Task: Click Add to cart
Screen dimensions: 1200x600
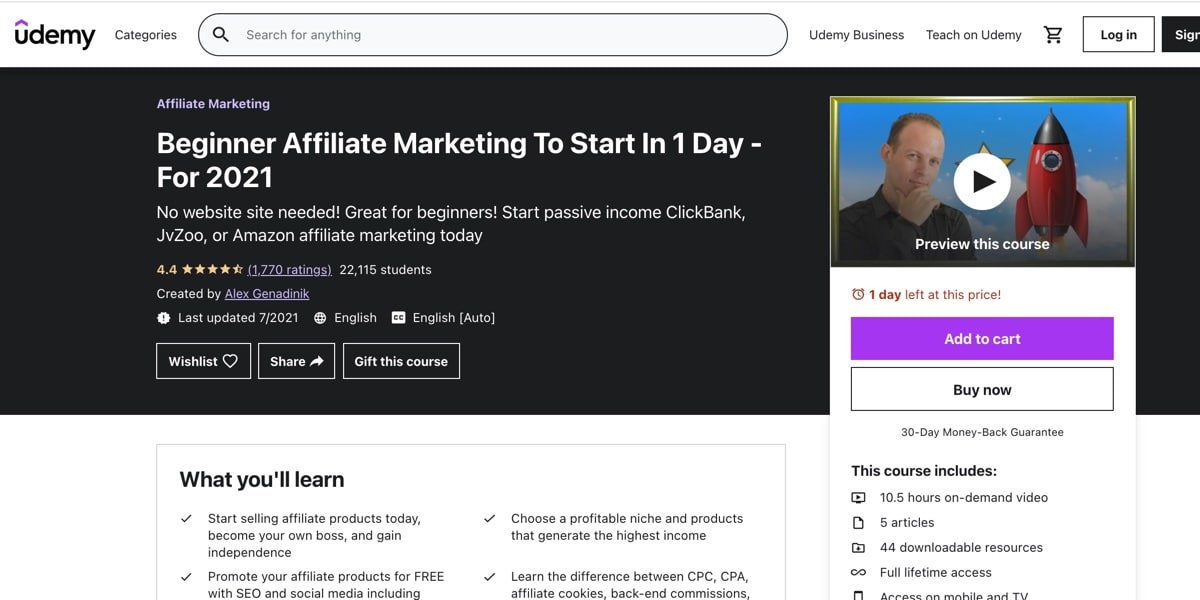Action: [982, 339]
